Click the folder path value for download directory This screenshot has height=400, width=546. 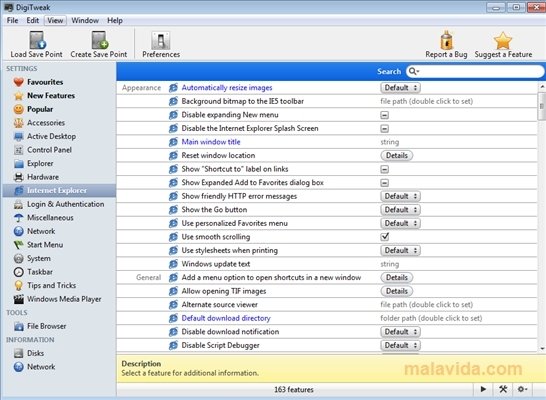pyautogui.click(x=431, y=318)
